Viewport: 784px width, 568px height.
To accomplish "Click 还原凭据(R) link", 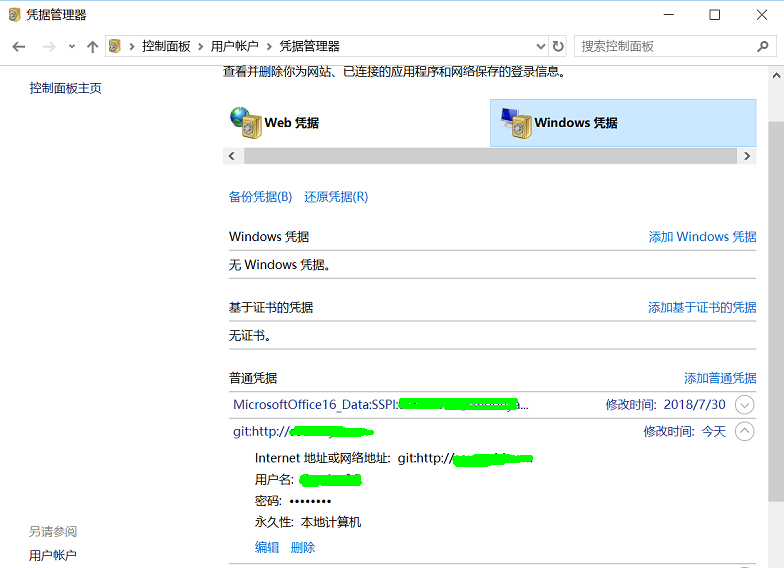I will [336, 197].
